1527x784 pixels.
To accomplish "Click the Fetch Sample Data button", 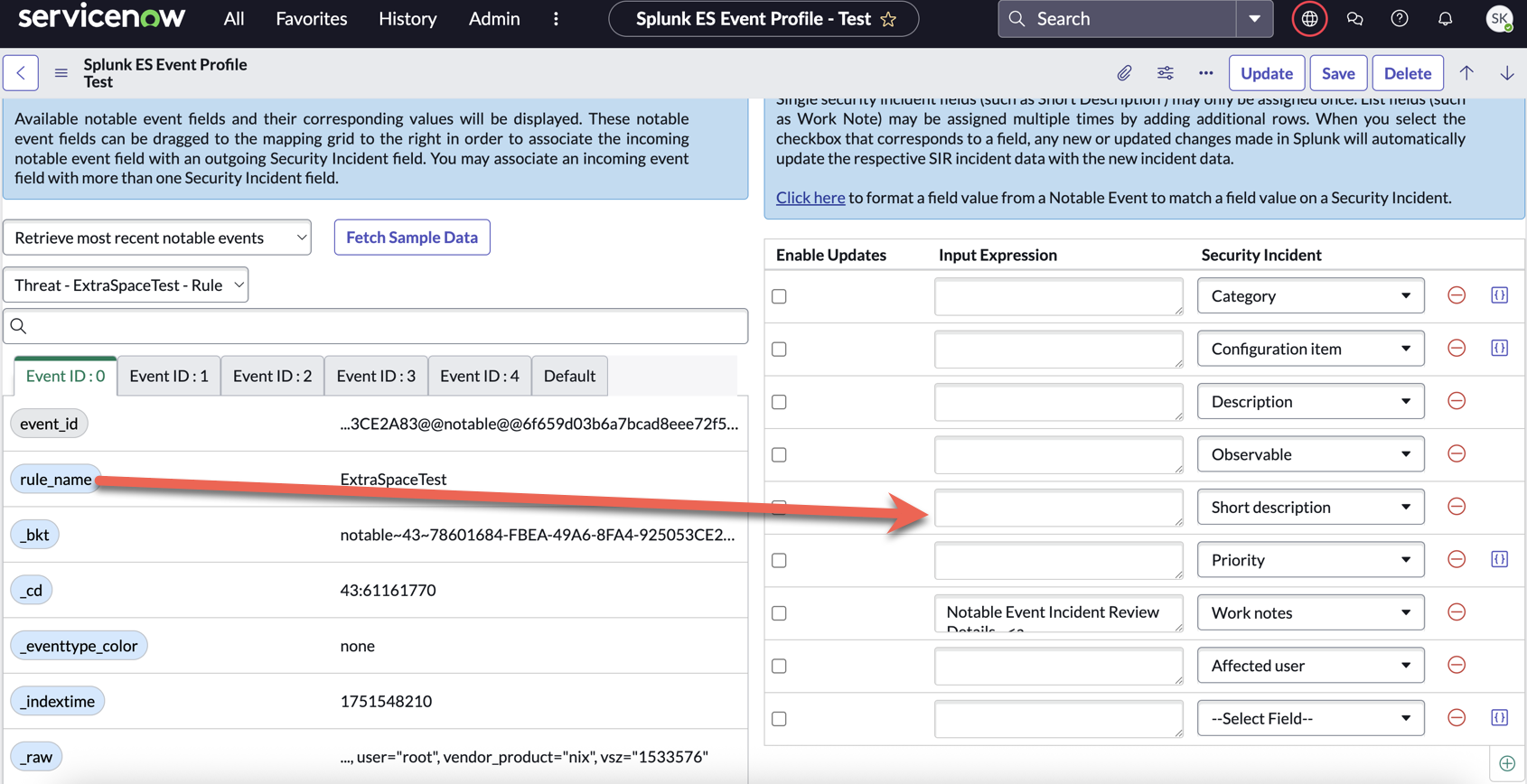I will point(412,238).
